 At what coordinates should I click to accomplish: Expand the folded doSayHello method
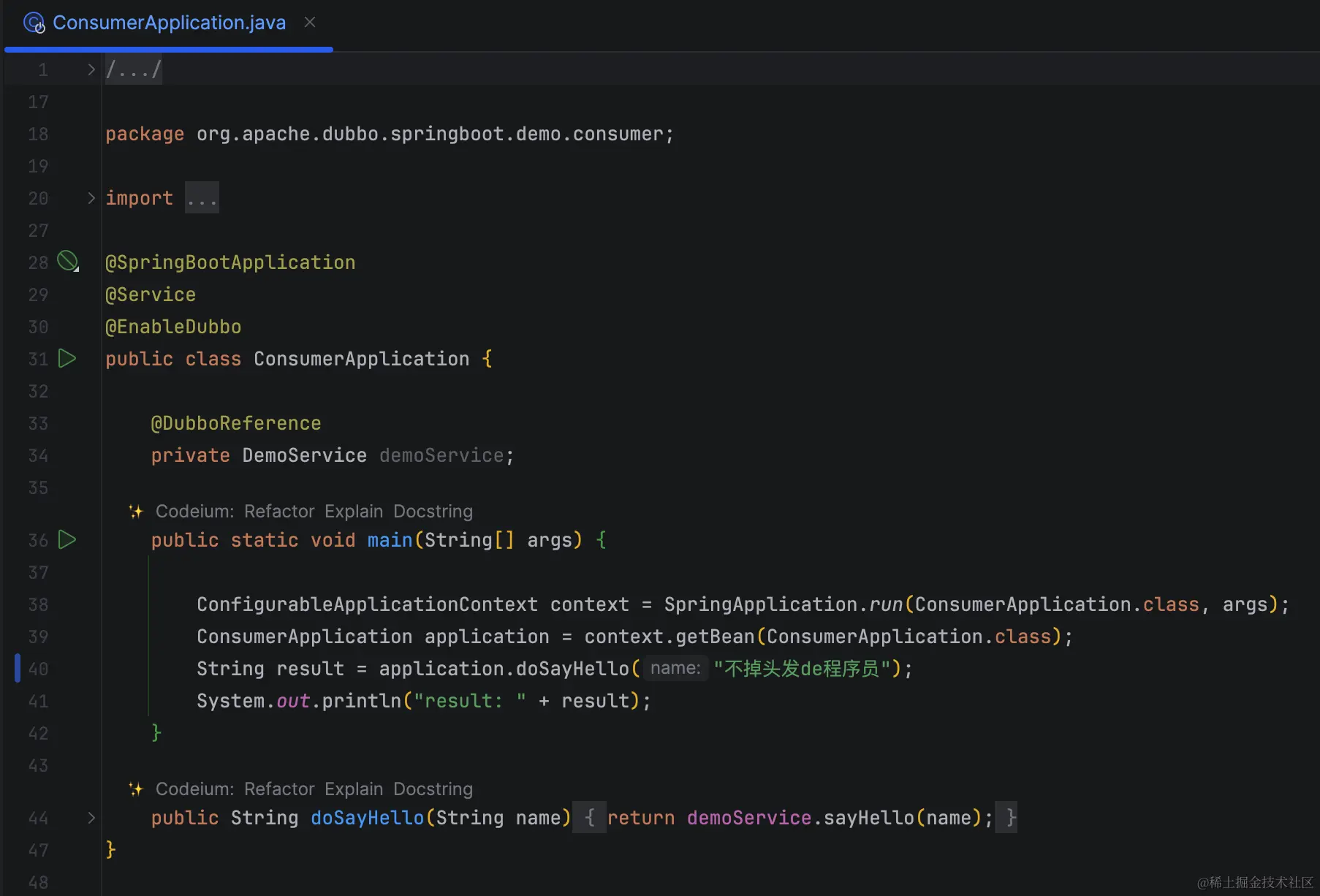91,818
